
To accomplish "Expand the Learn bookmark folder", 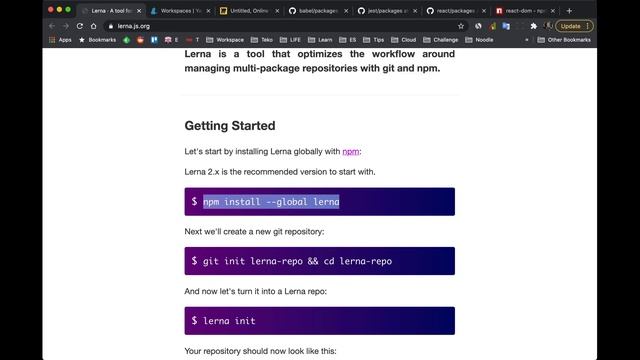I will [320, 40].
